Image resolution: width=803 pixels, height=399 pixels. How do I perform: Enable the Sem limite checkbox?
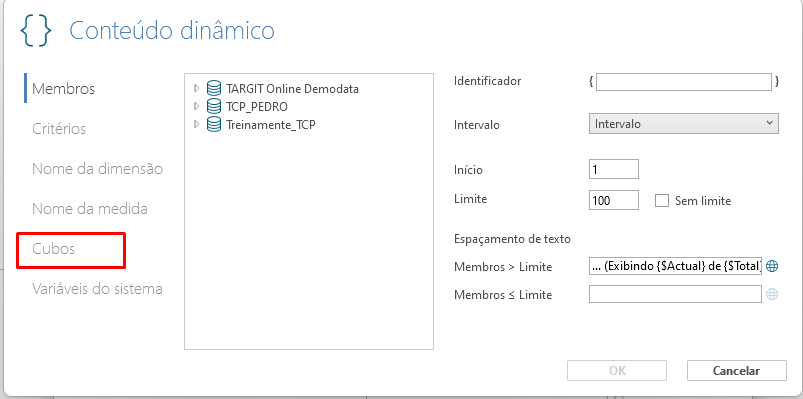662,201
